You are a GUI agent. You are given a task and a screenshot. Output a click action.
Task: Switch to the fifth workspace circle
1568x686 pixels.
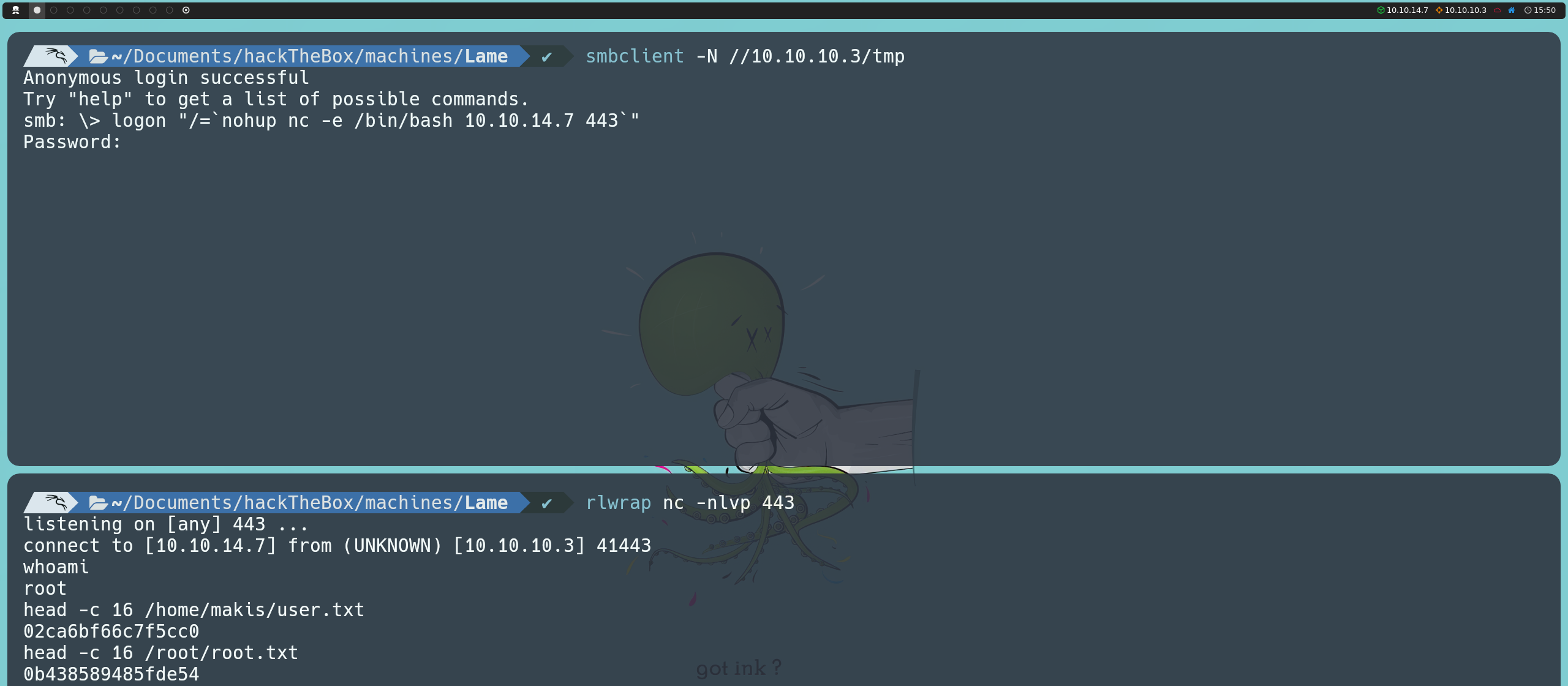point(104,10)
